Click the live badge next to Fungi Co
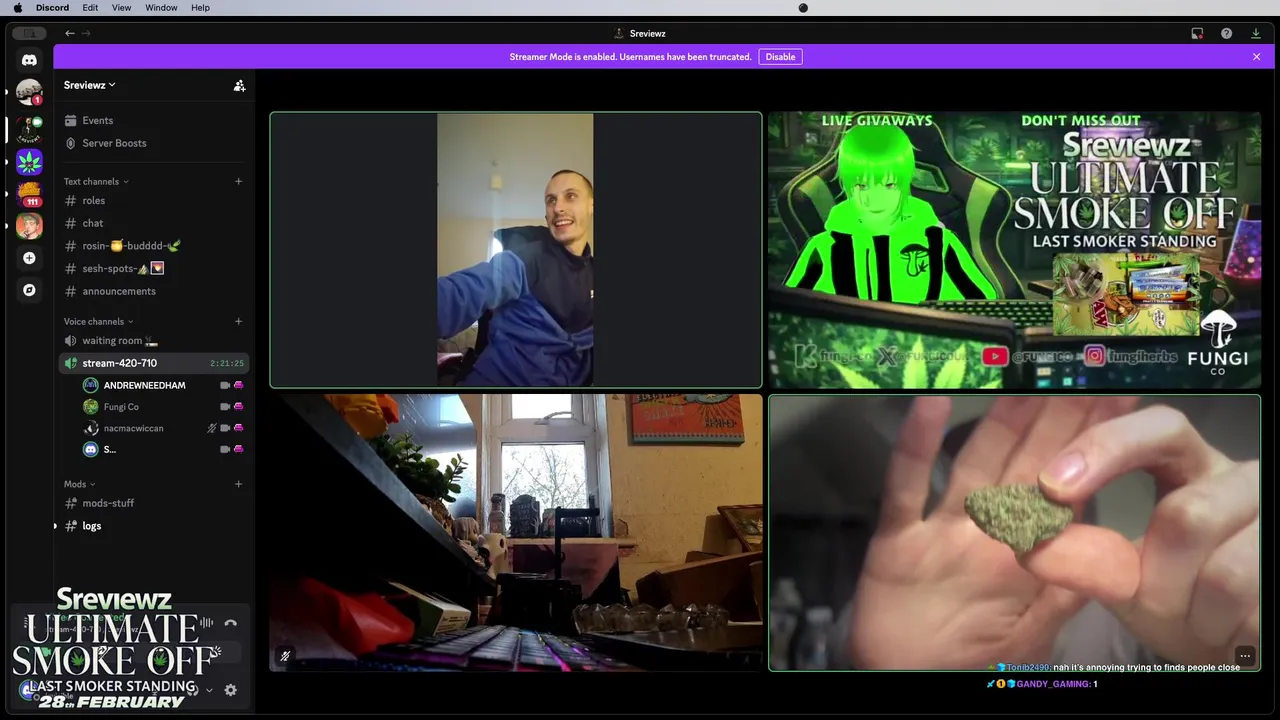The height and width of the screenshot is (720, 1280). coord(238,407)
